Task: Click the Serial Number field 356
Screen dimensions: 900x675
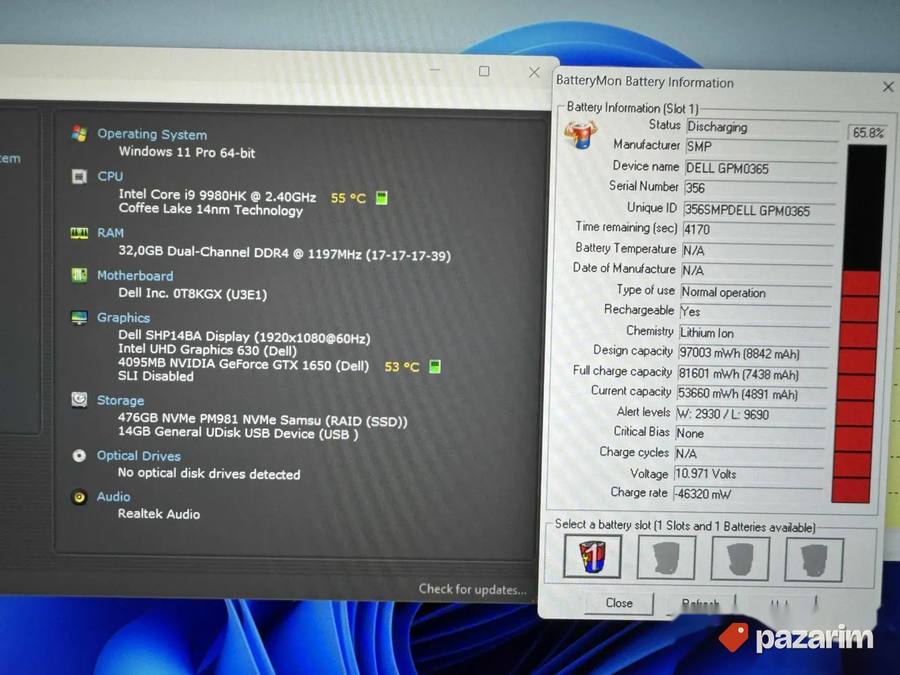Action: pos(760,189)
